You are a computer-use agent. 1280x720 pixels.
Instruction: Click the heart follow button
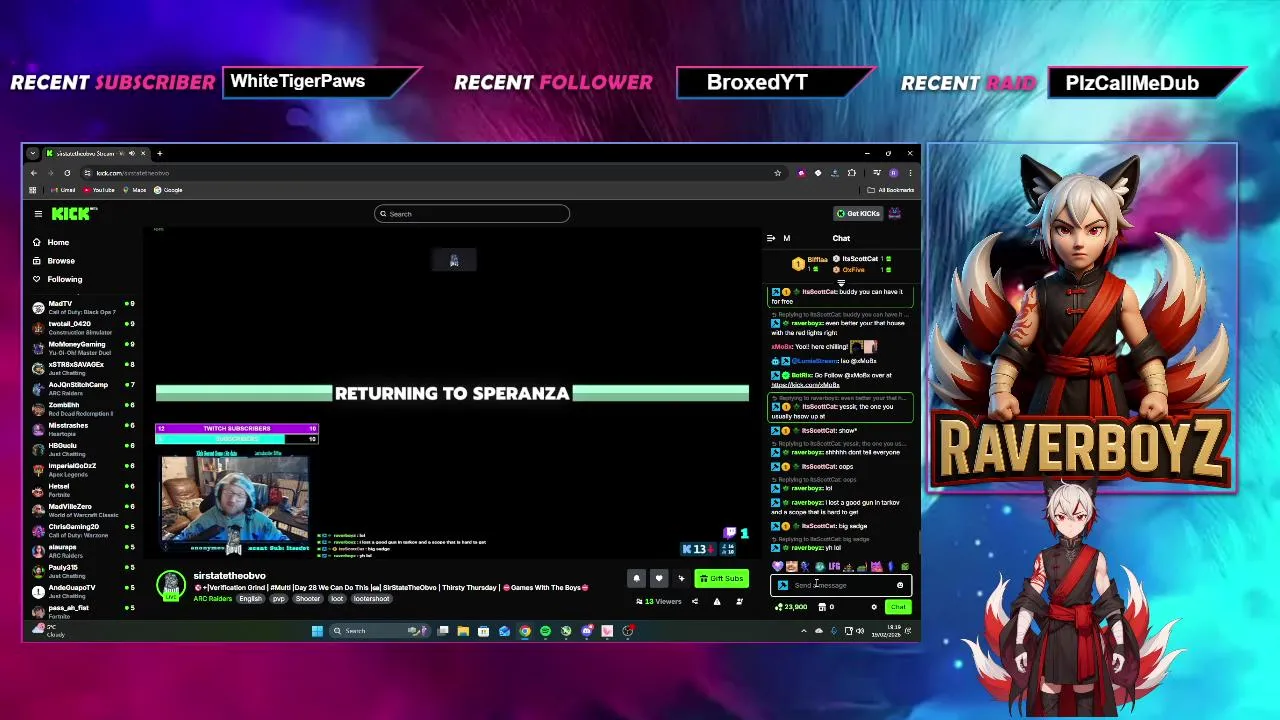[659, 578]
